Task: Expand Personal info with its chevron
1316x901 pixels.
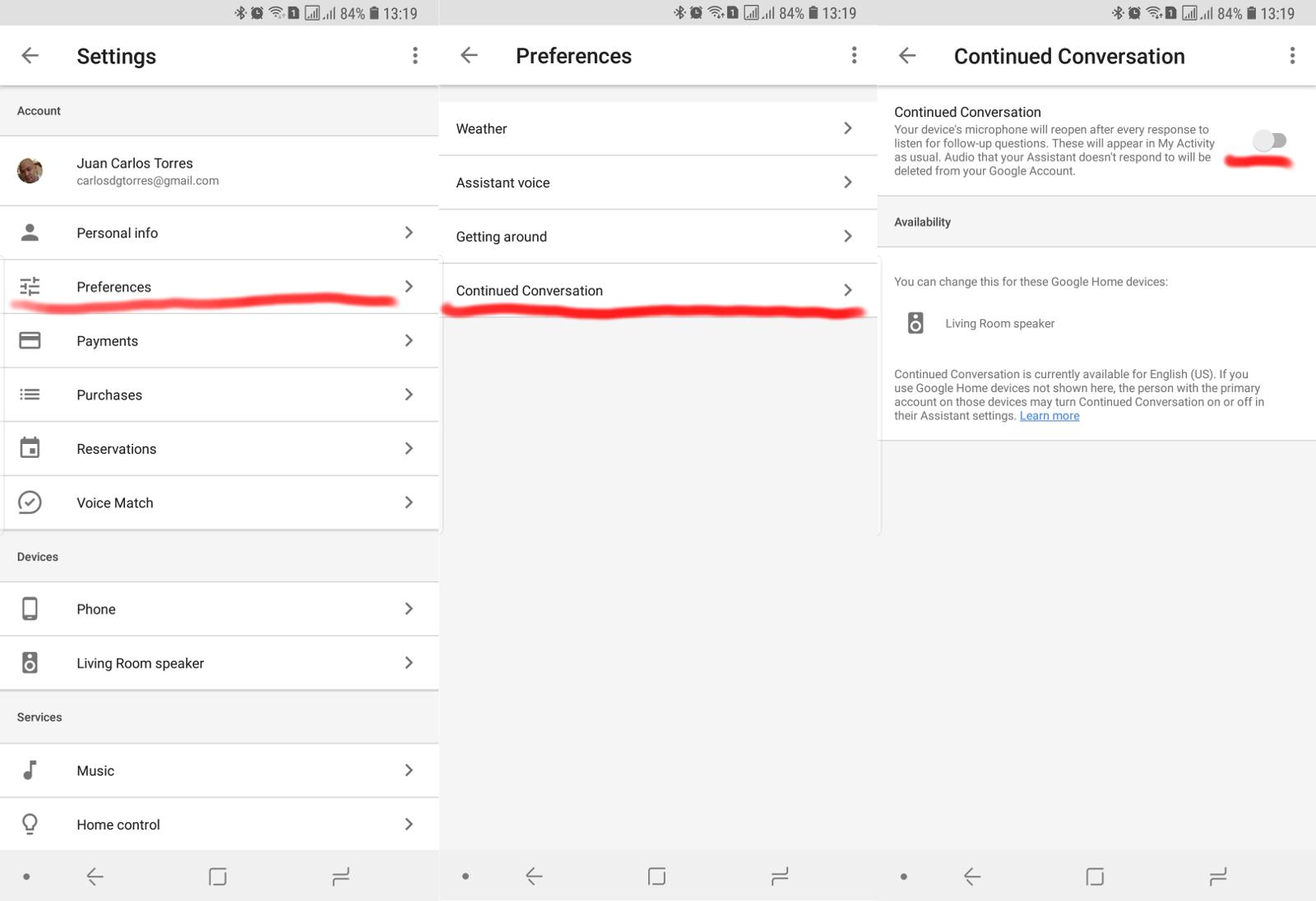Action: point(409,233)
